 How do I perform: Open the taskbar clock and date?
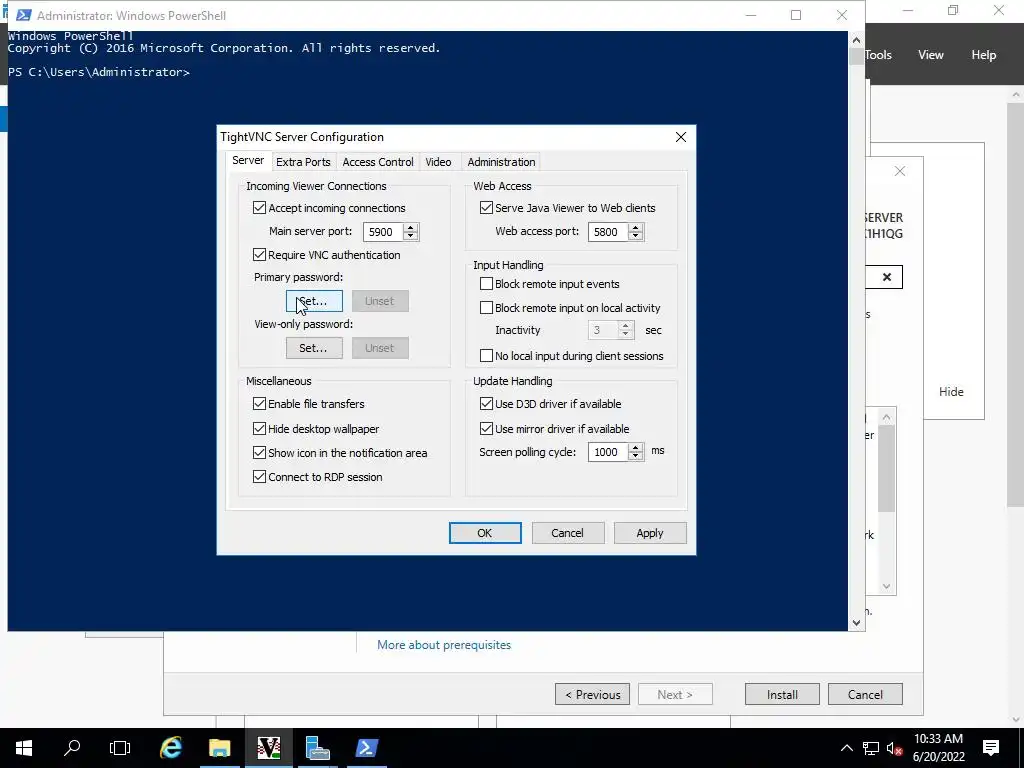(x=938, y=748)
